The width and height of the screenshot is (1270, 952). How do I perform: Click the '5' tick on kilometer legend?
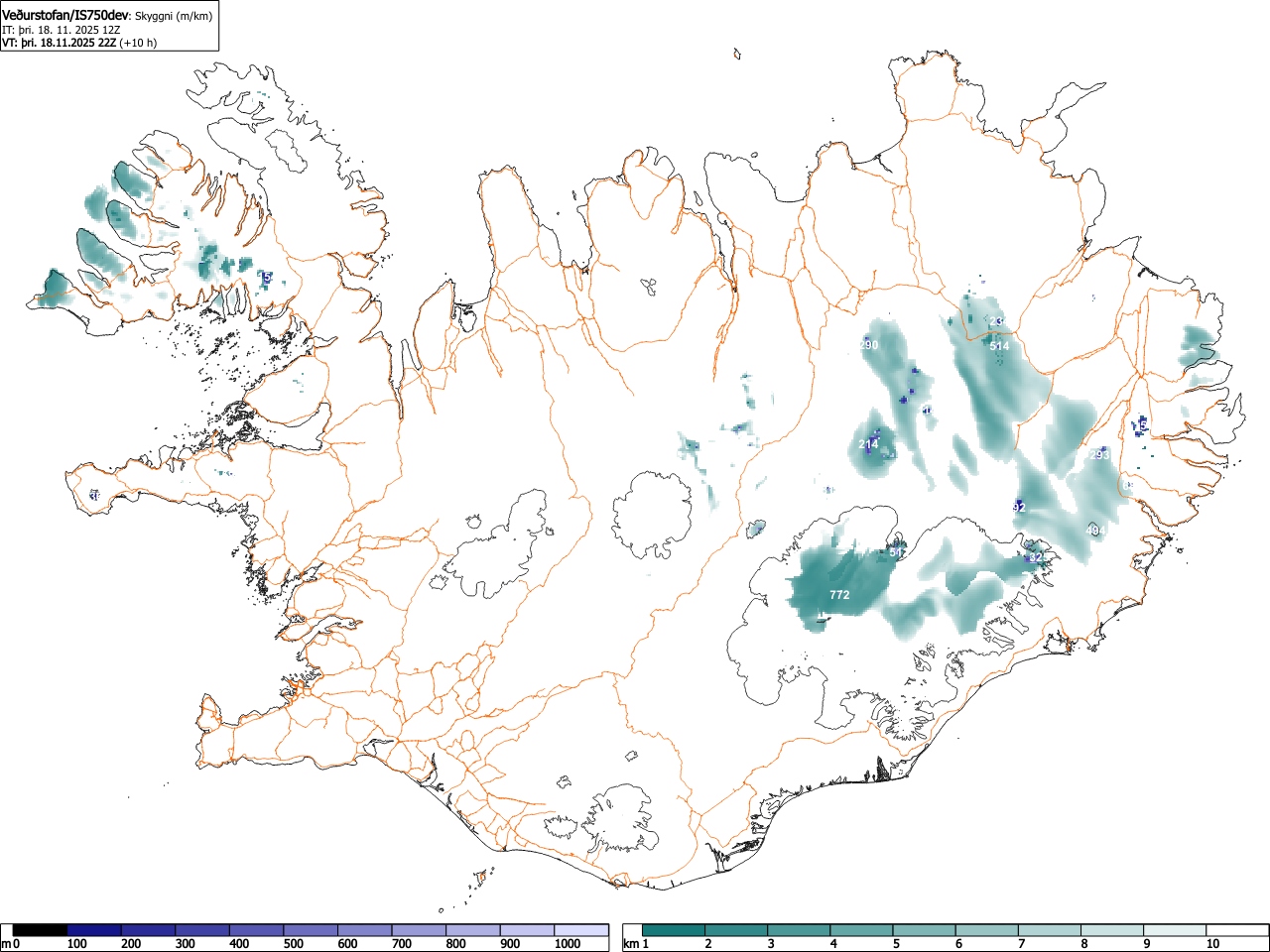coord(896,944)
